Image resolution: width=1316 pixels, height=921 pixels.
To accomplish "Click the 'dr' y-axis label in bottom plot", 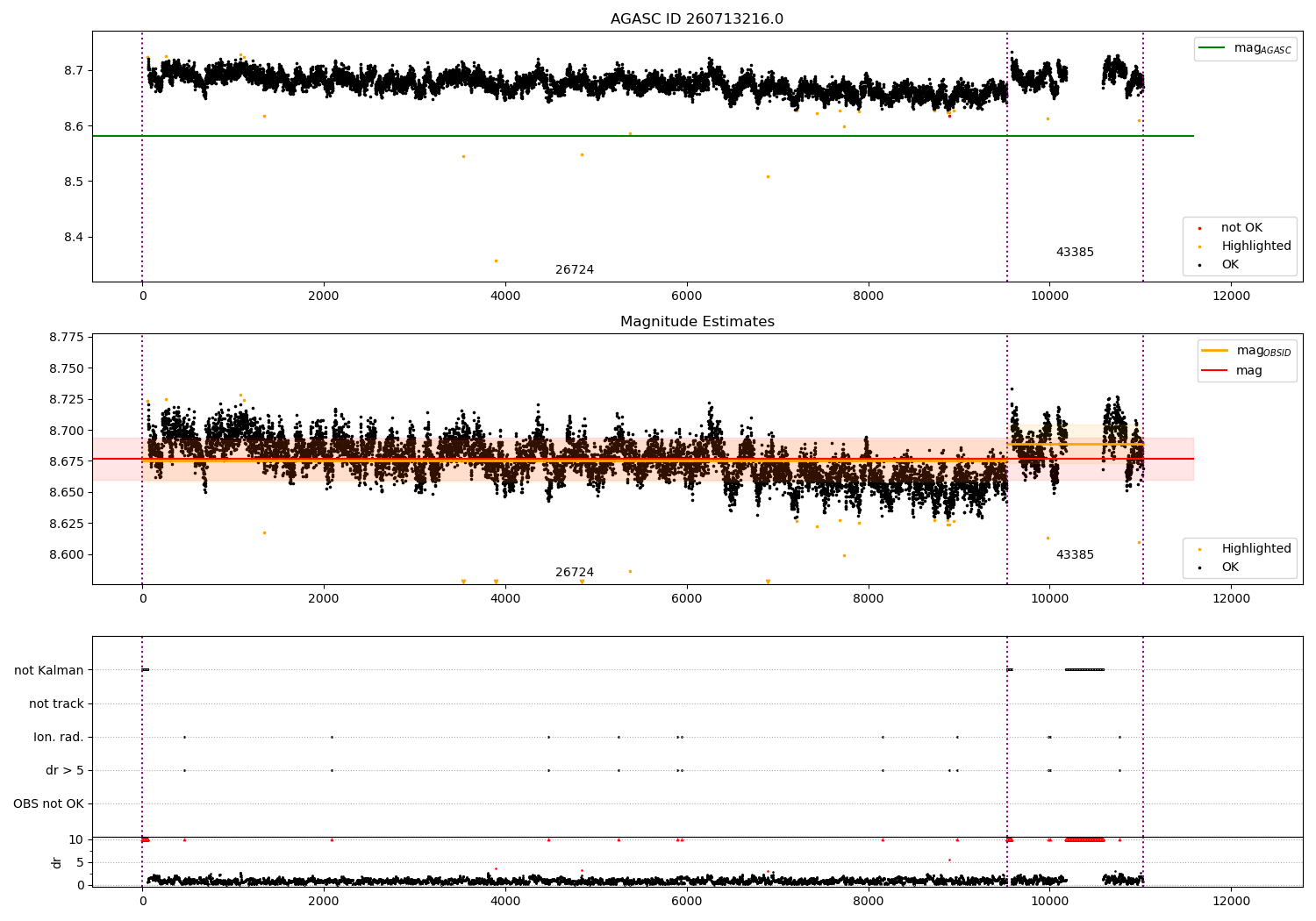I will pos(57,862).
